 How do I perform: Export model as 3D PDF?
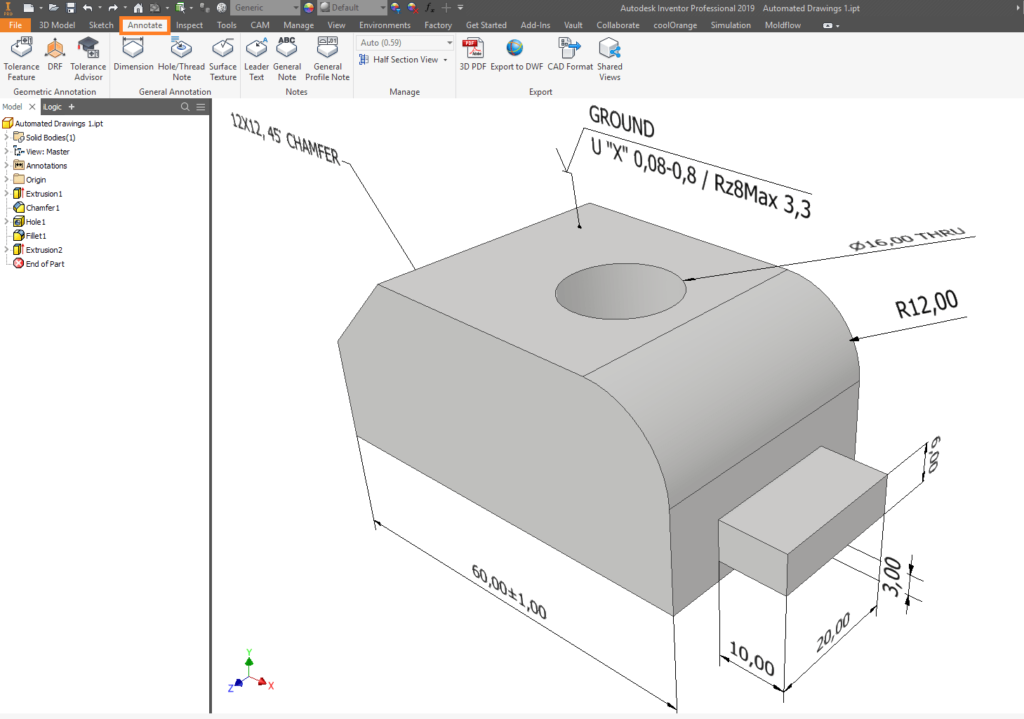coord(472,54)
